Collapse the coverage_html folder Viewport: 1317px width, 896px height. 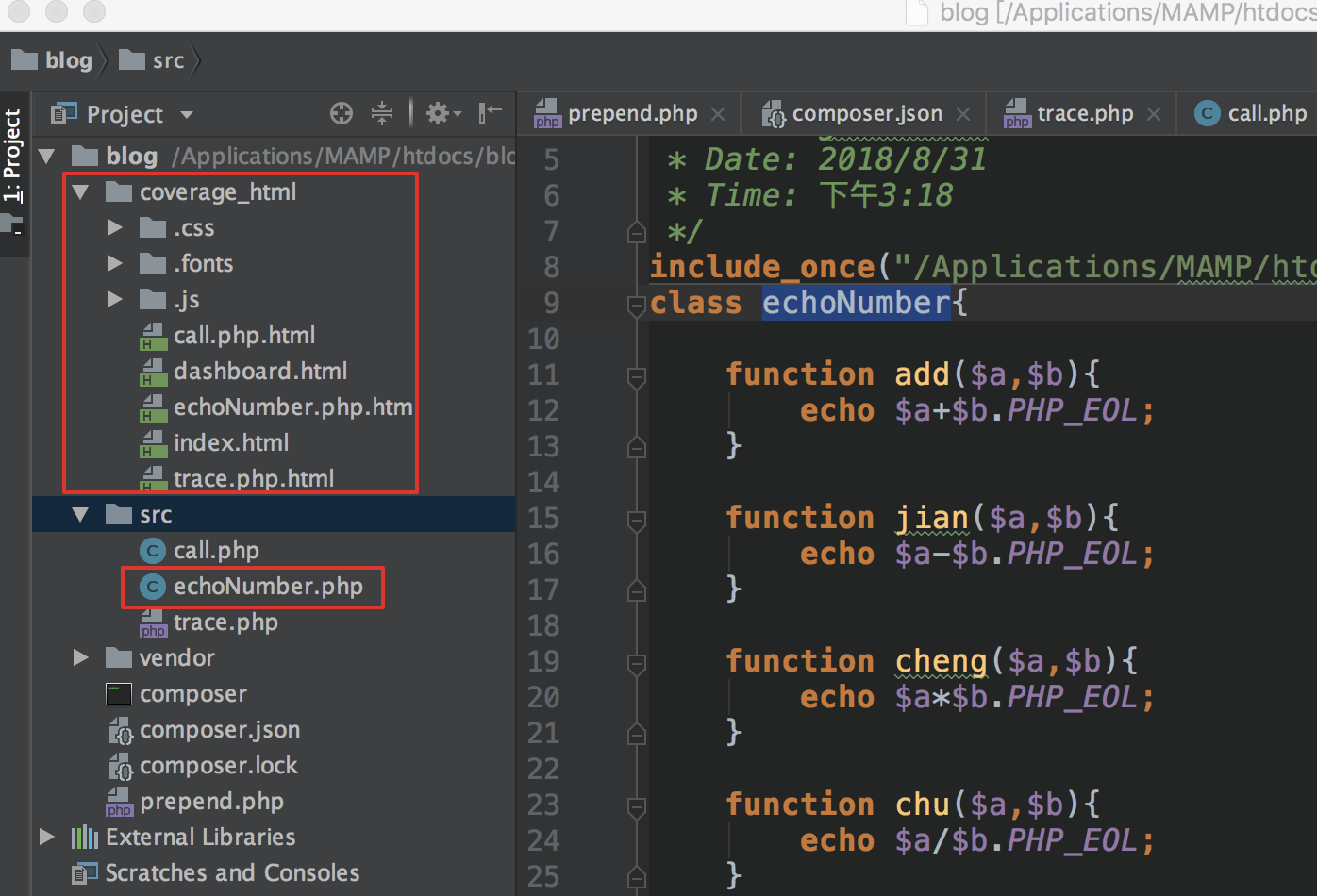click(x=81, y=192)
